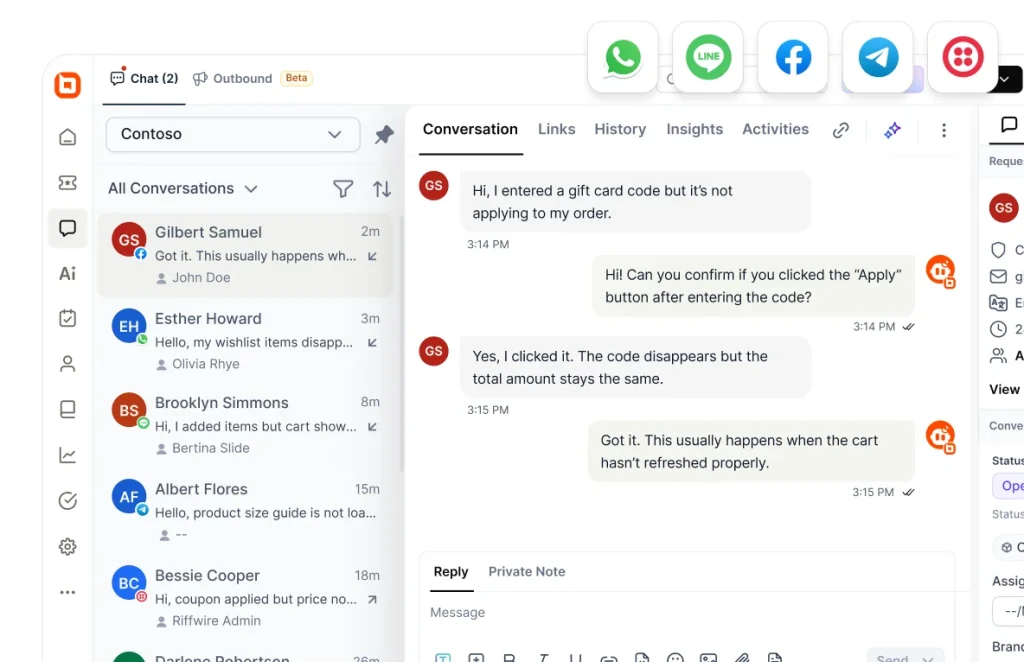Click the John Doe assignee label
Image resolution: width=1024 pixels, height=662 pixels.
[x=201, y=278]
